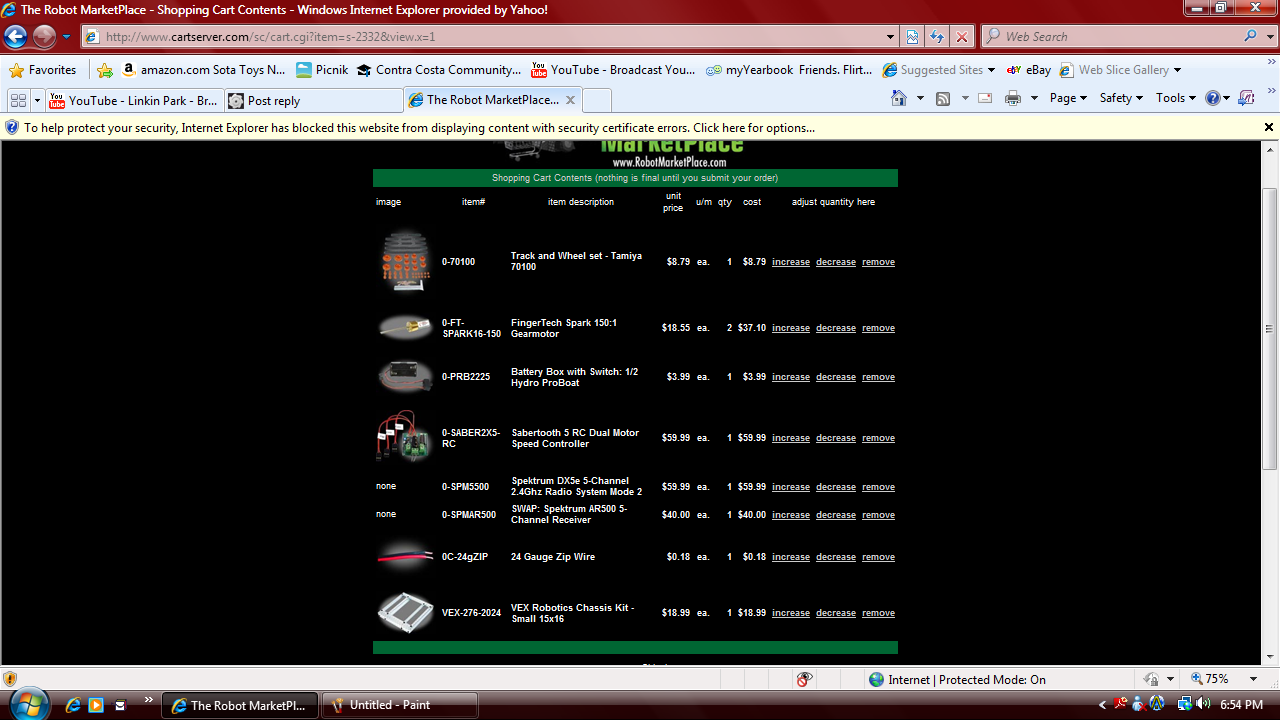Image resolution: width=1280 pixels, height=720 pixels.
Task: Click the Home icon in command bar
Action: click(899, 98)
